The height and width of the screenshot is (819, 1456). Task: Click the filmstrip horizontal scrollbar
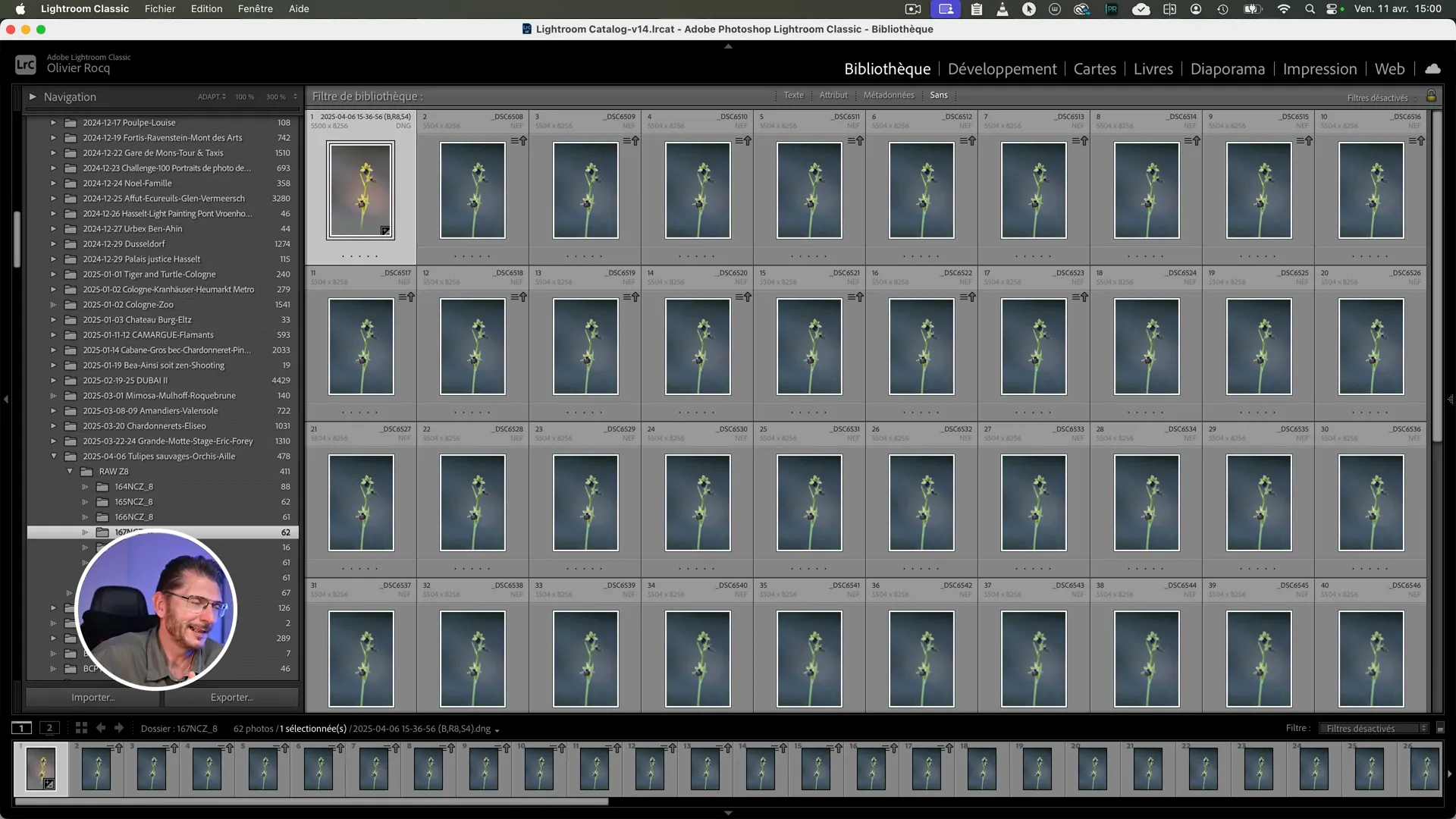coord(311,802)
